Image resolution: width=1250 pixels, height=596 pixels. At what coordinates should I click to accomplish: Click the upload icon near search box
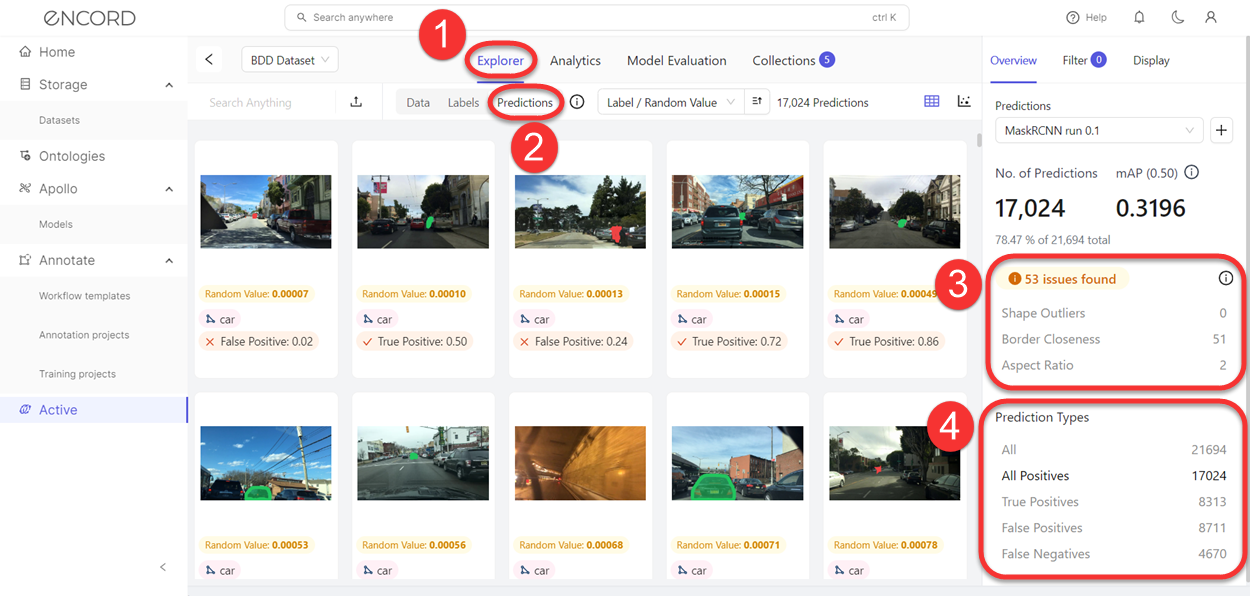(x=356, y=102)
